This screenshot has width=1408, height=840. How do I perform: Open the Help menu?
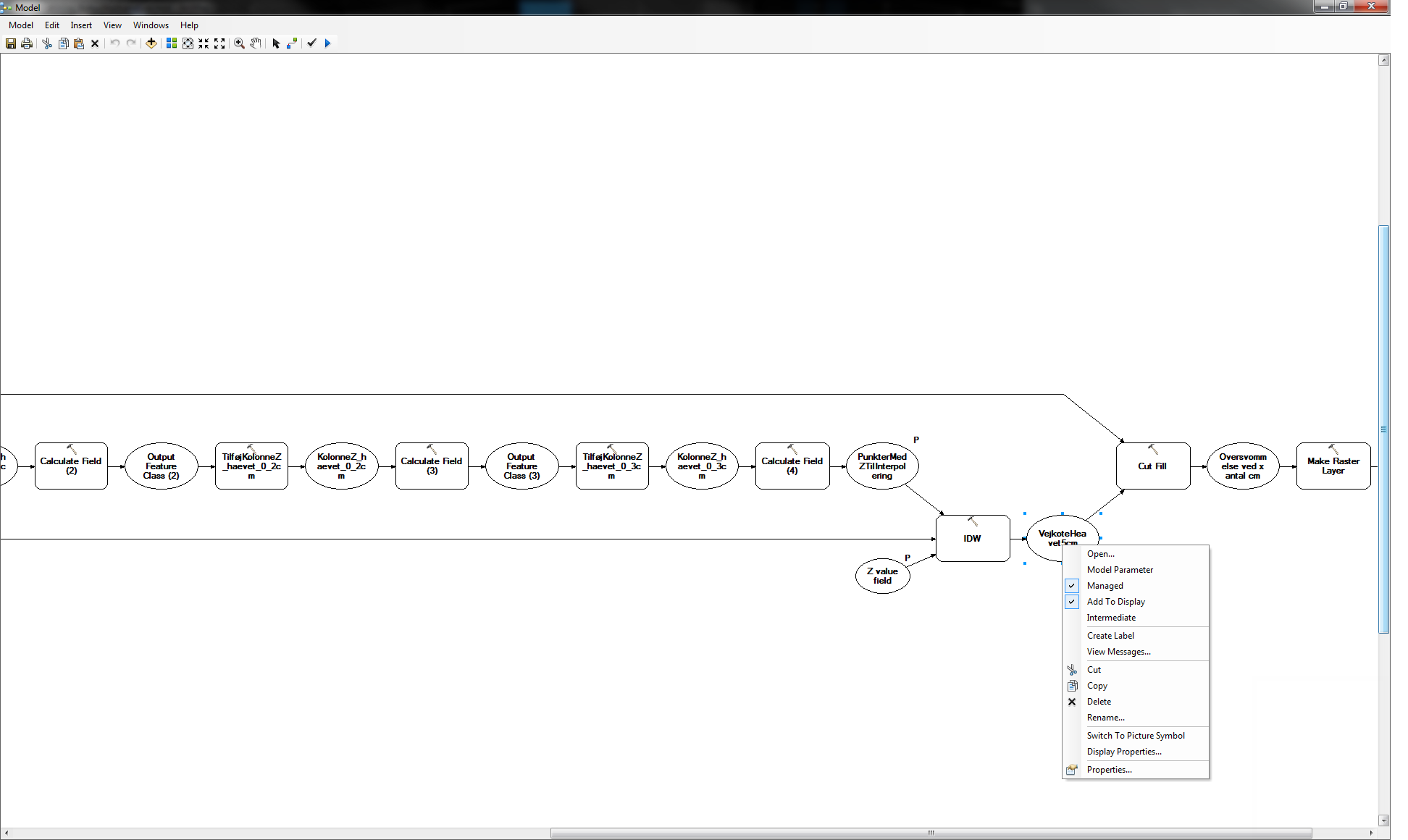(x=189, y=25)
